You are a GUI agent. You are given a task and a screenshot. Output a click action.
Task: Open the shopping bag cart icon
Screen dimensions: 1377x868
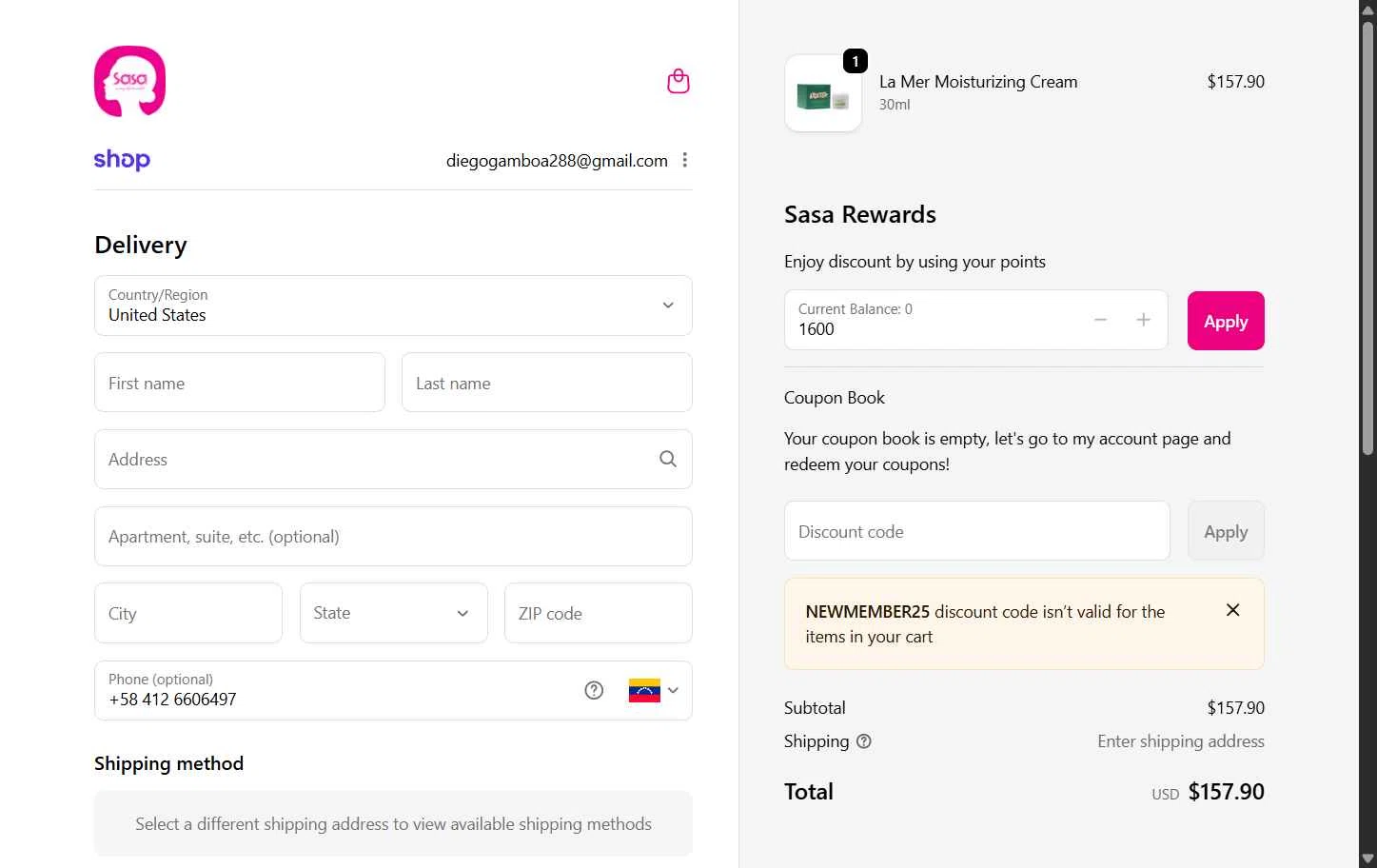pos(679,82)
